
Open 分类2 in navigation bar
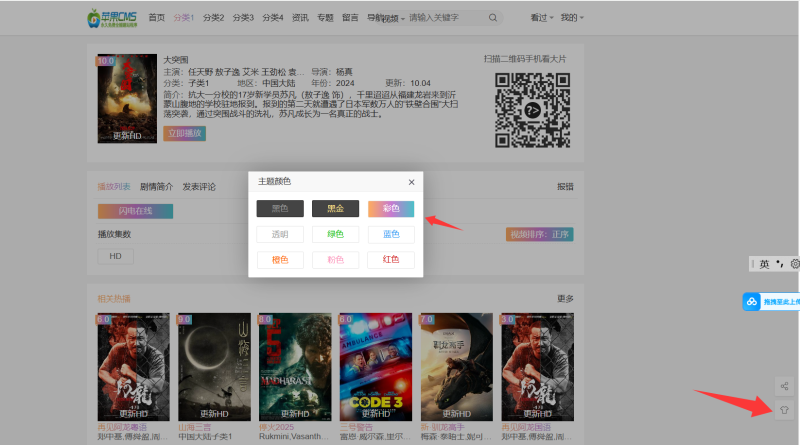(213, 18)
